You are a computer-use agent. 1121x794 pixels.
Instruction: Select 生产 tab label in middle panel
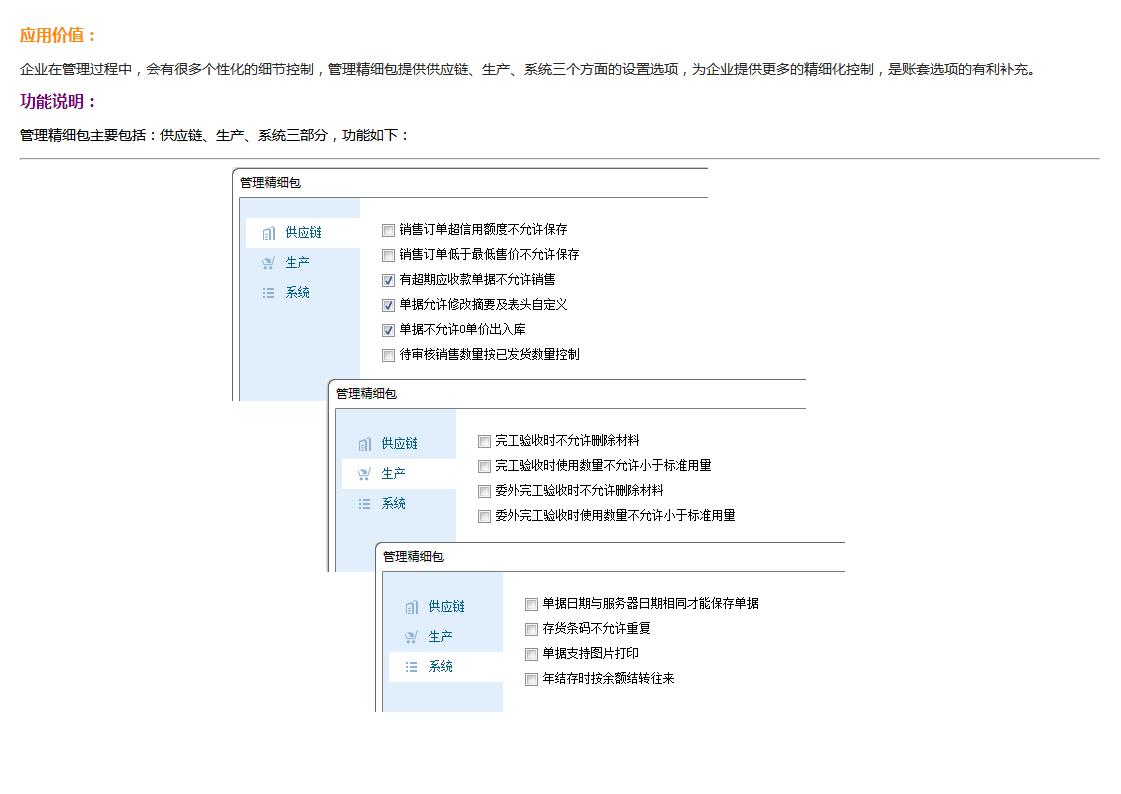pos(393,473)
